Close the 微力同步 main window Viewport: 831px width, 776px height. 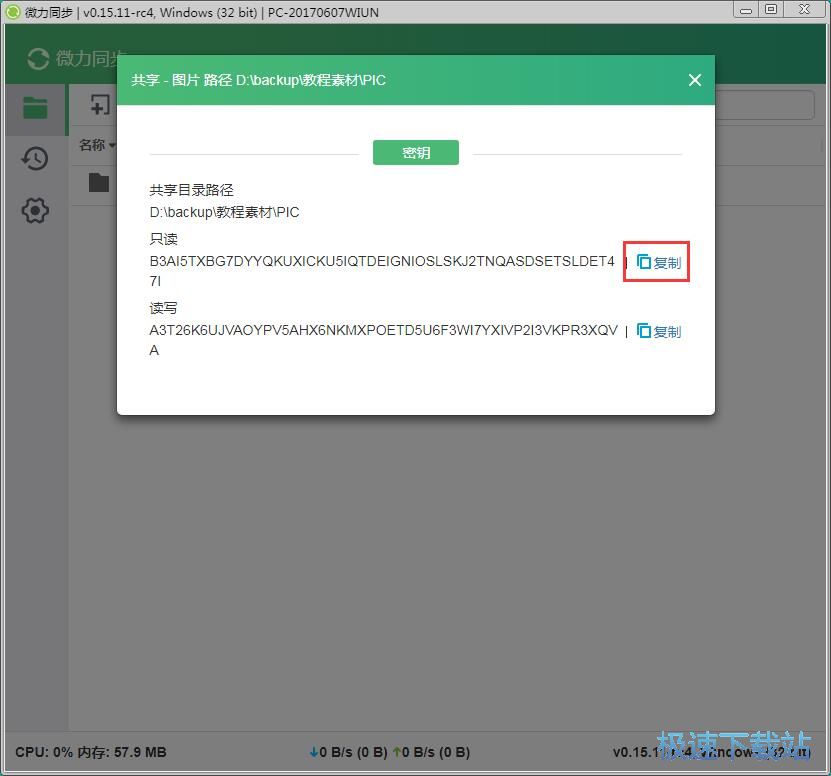[805, 10]
